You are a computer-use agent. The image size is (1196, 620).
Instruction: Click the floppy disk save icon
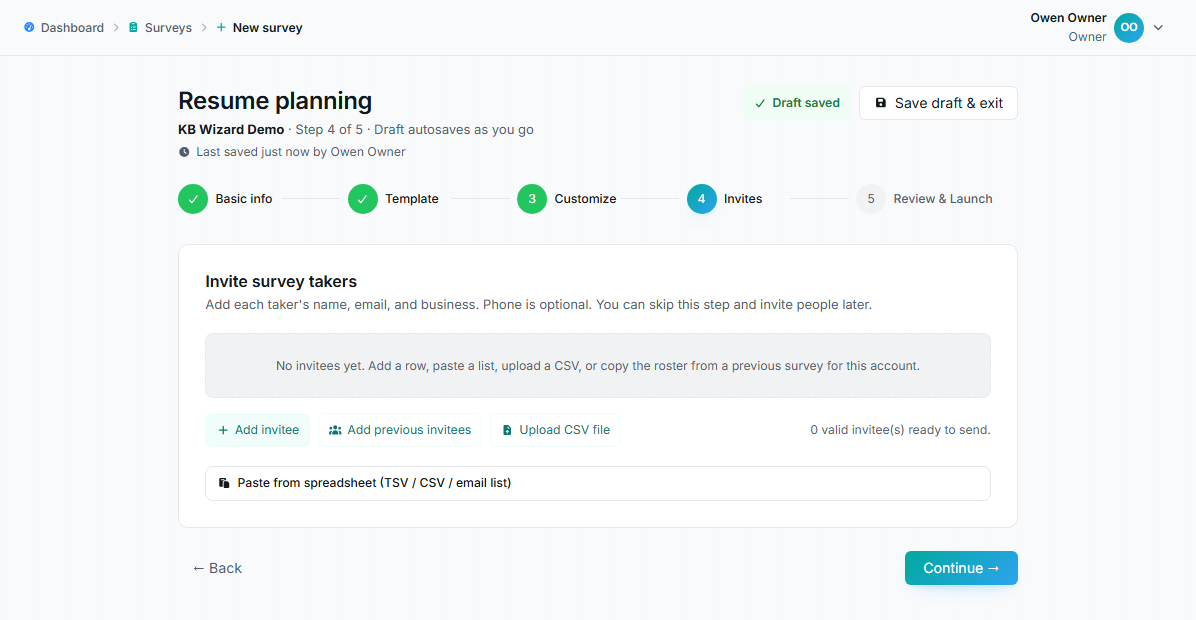[880, 103]
